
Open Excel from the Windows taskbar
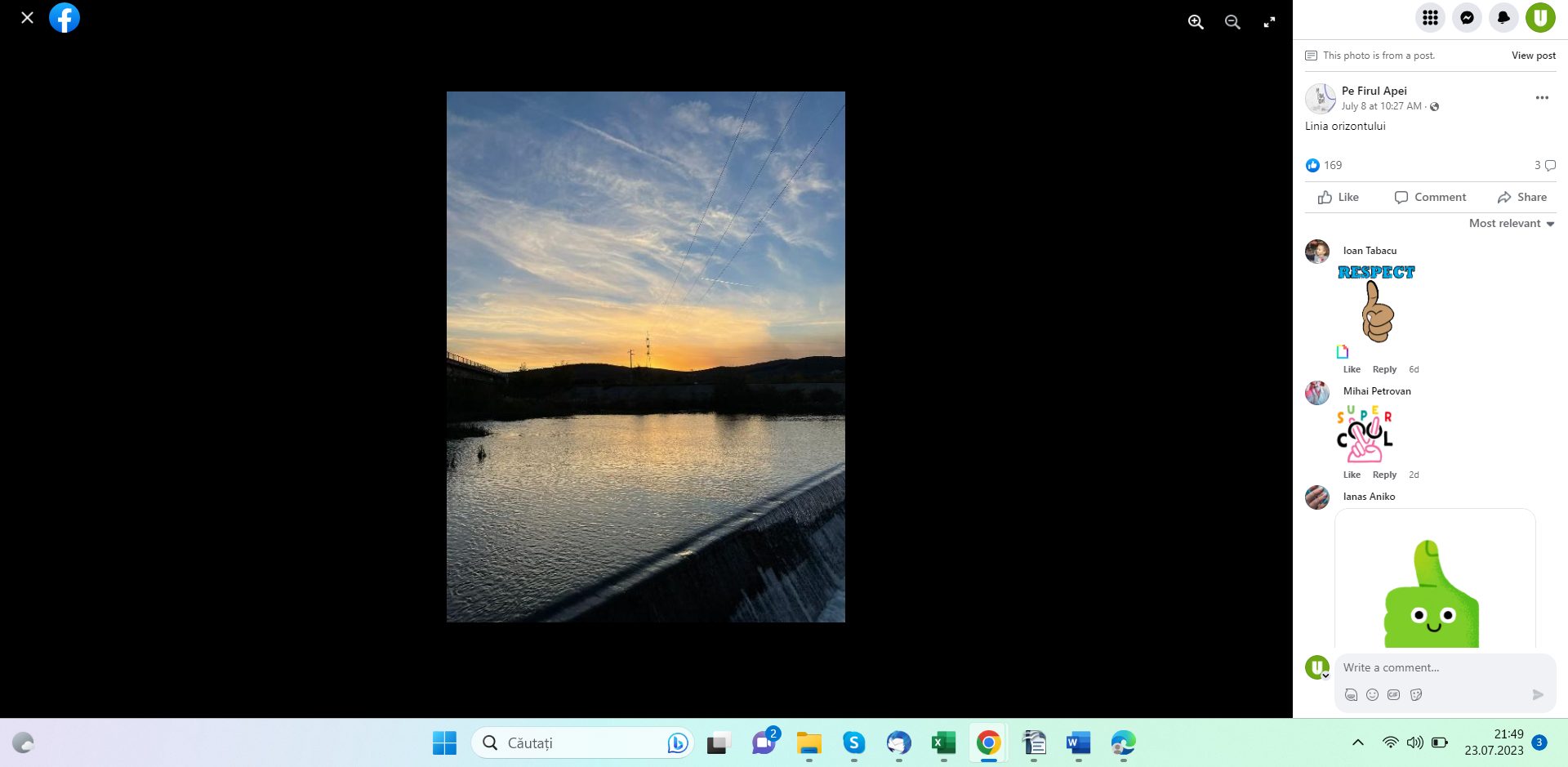coord(943,742)
